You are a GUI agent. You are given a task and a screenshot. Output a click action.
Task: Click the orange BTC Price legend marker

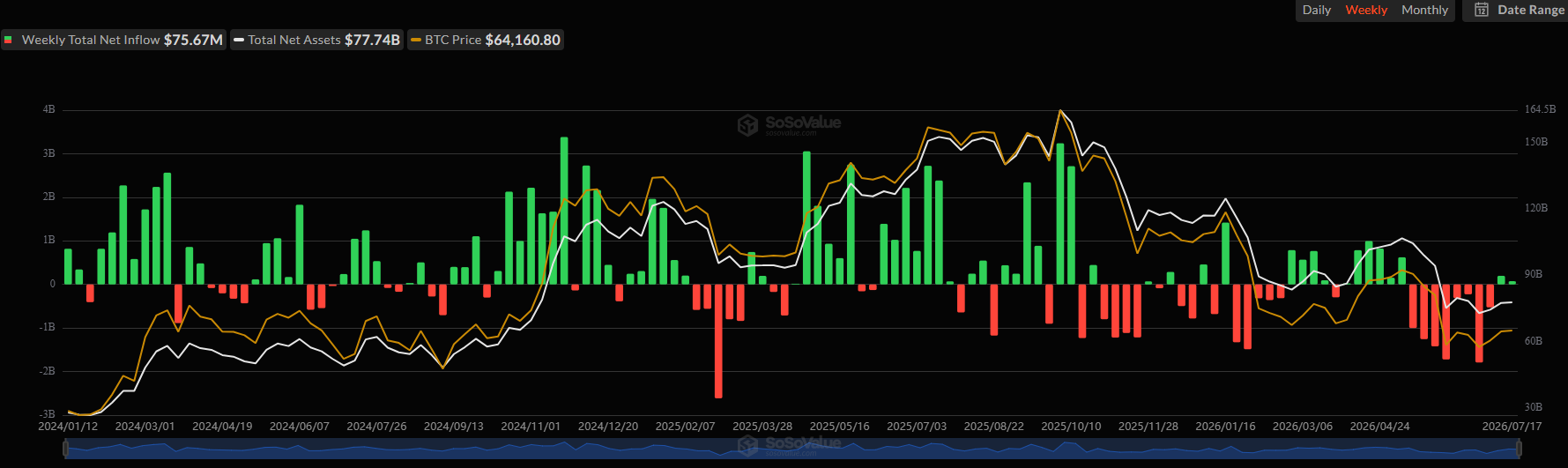tap(416, 40)
